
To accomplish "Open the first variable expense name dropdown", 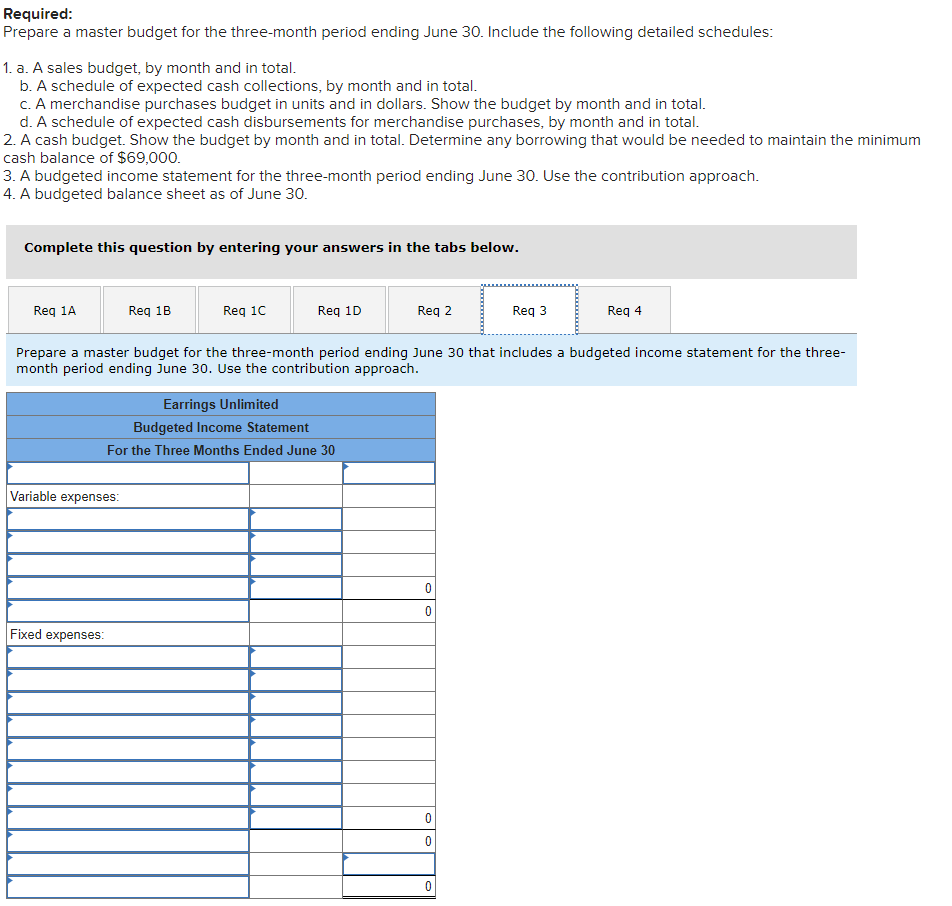I will coord(128,519).
